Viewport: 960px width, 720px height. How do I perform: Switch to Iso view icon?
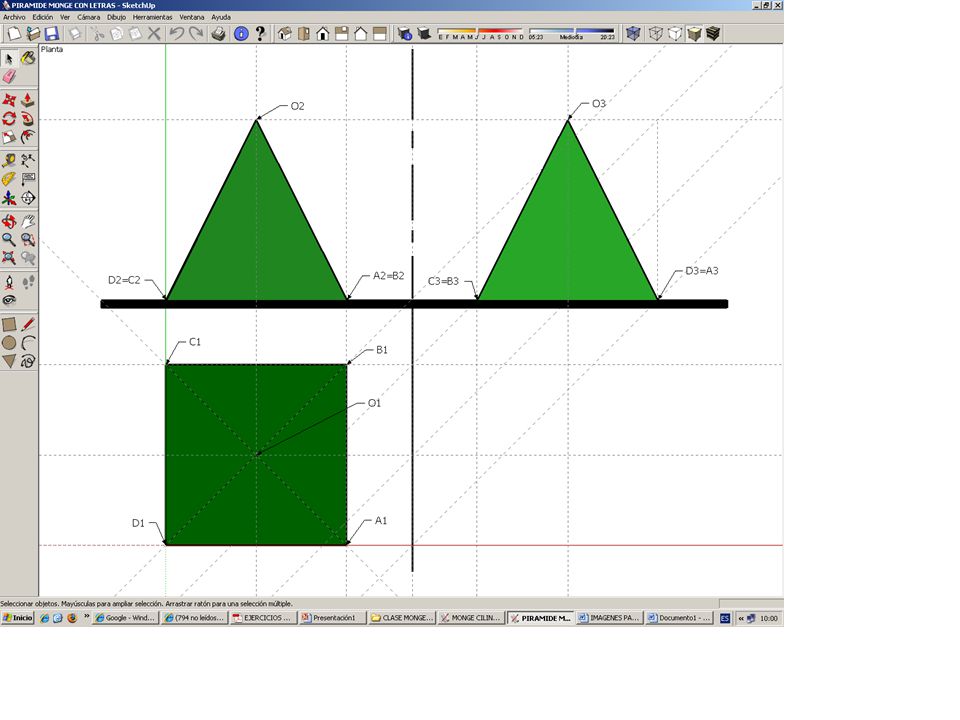click(x=284, y=34)
